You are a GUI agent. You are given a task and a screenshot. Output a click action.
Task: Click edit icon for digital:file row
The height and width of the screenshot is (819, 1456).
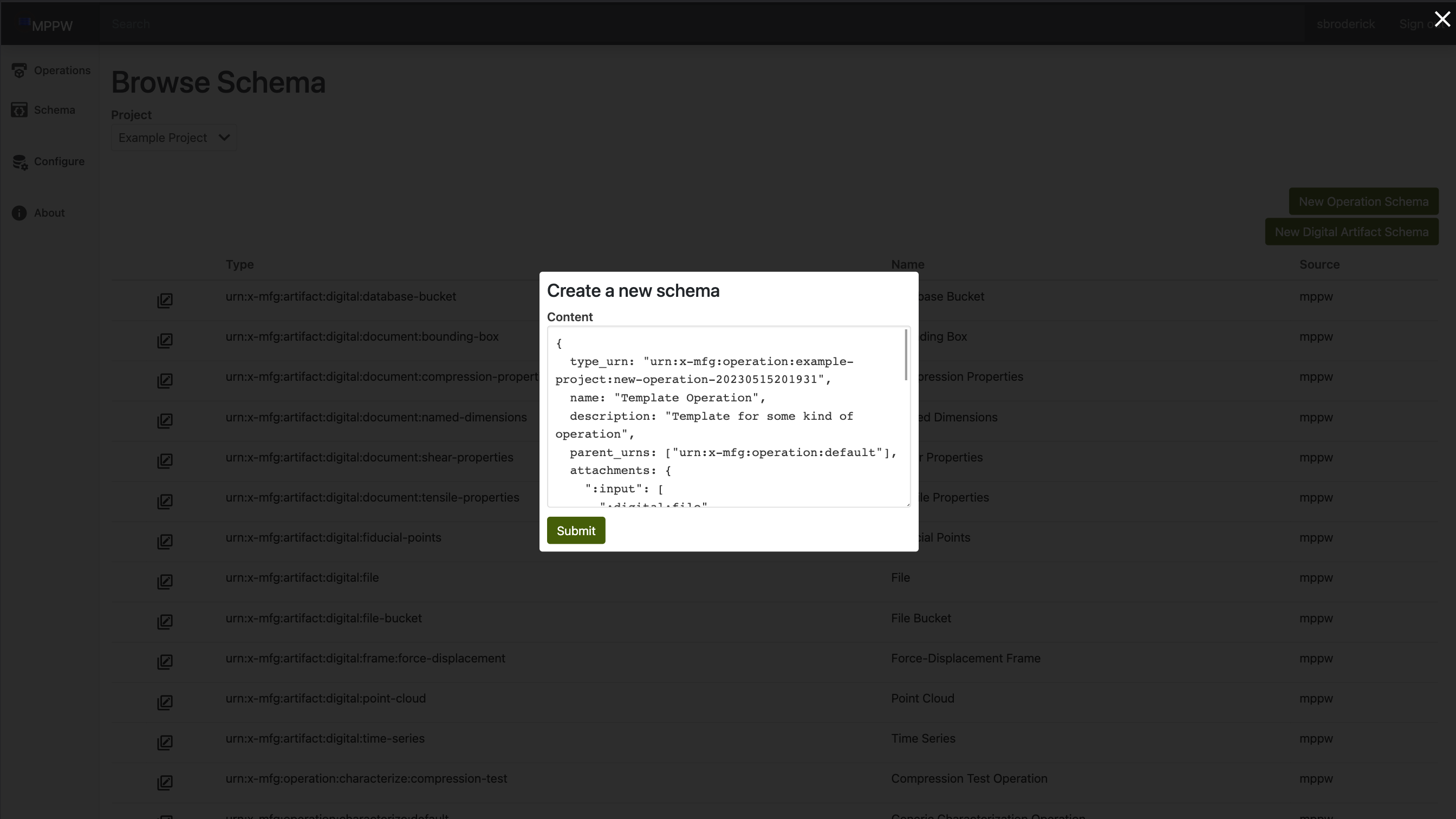165,582
